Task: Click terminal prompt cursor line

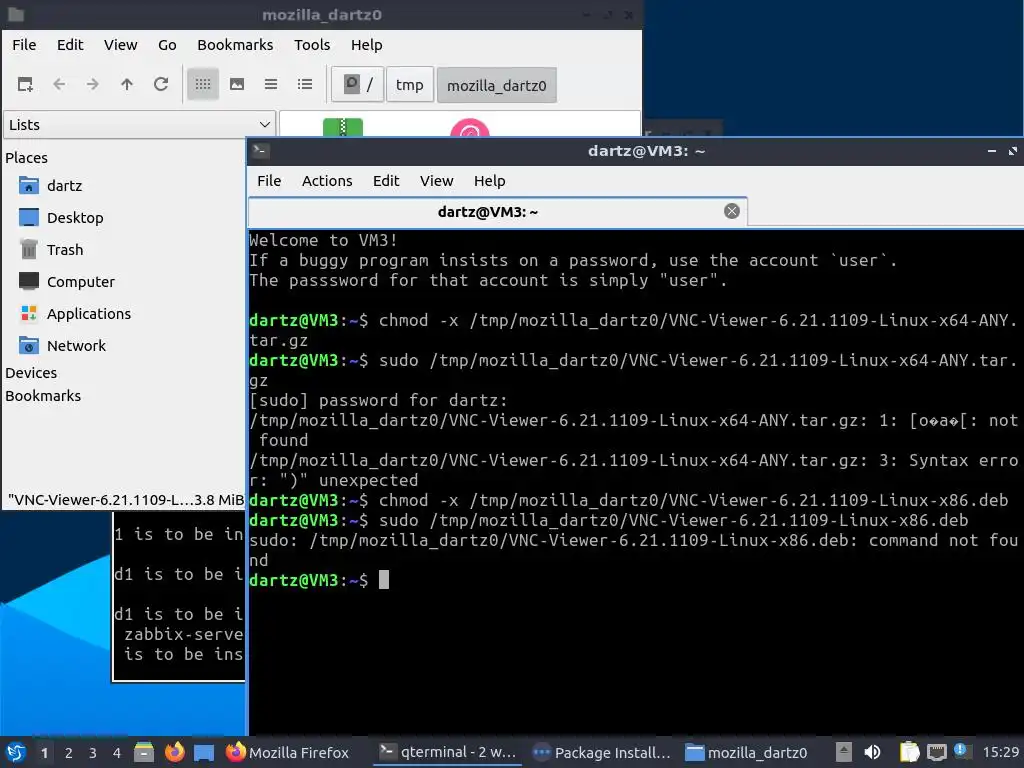Action: point(384,580)
